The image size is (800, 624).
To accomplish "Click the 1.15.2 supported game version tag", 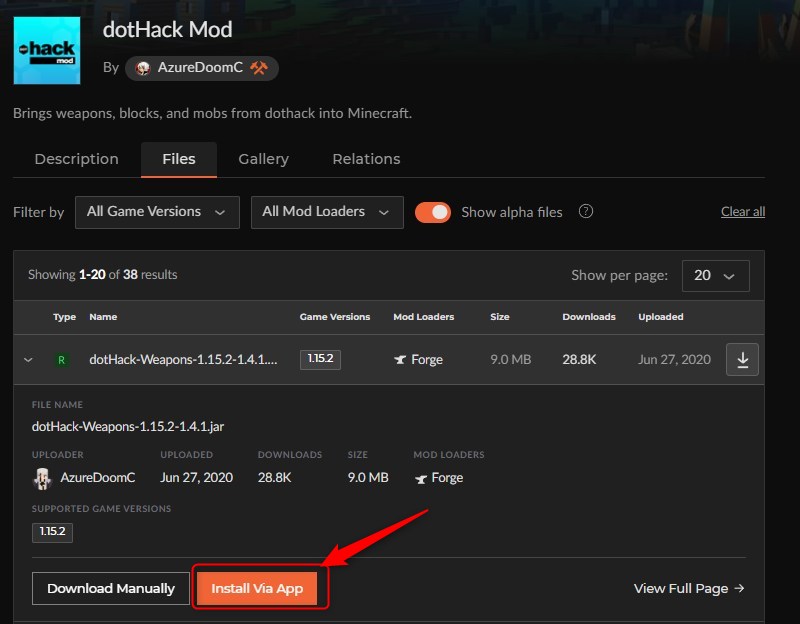I will coord(52,532).
